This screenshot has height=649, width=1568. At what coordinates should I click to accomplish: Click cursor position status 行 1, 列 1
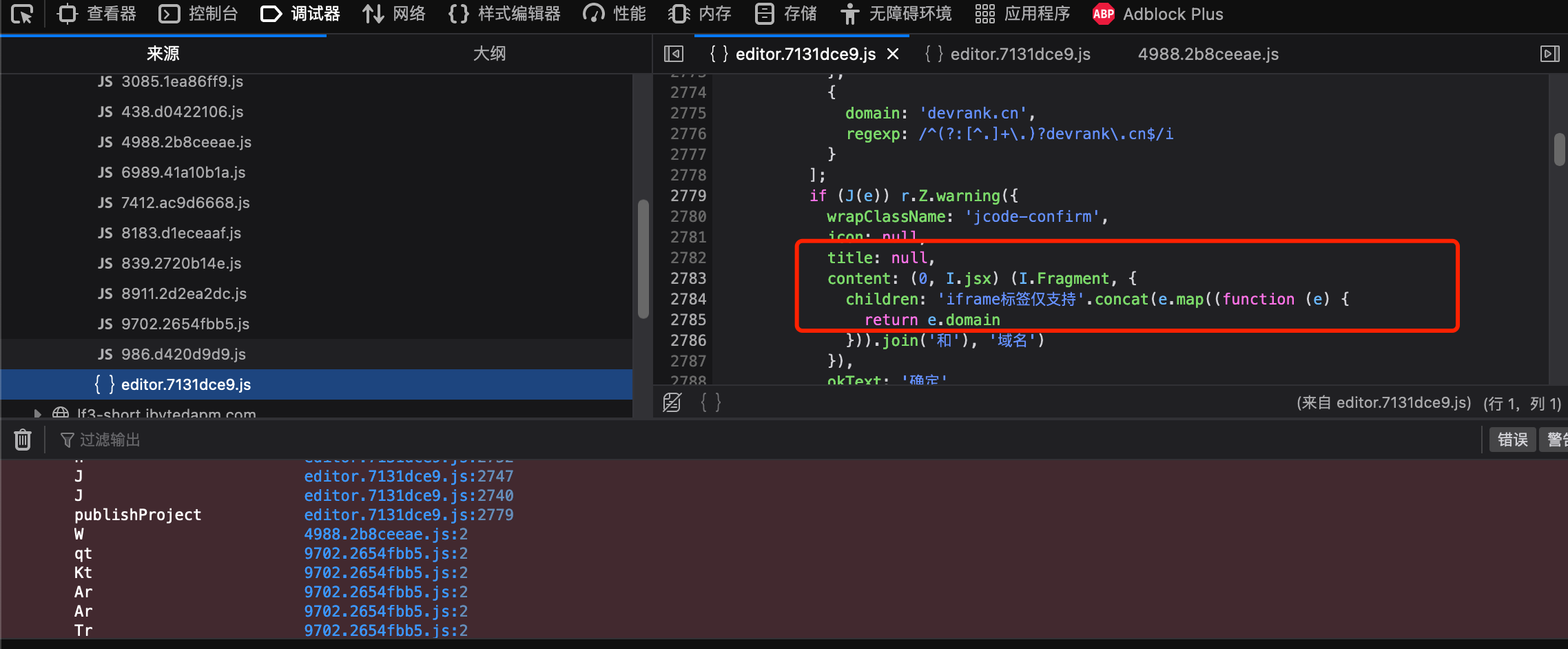tap(1522, 403)
